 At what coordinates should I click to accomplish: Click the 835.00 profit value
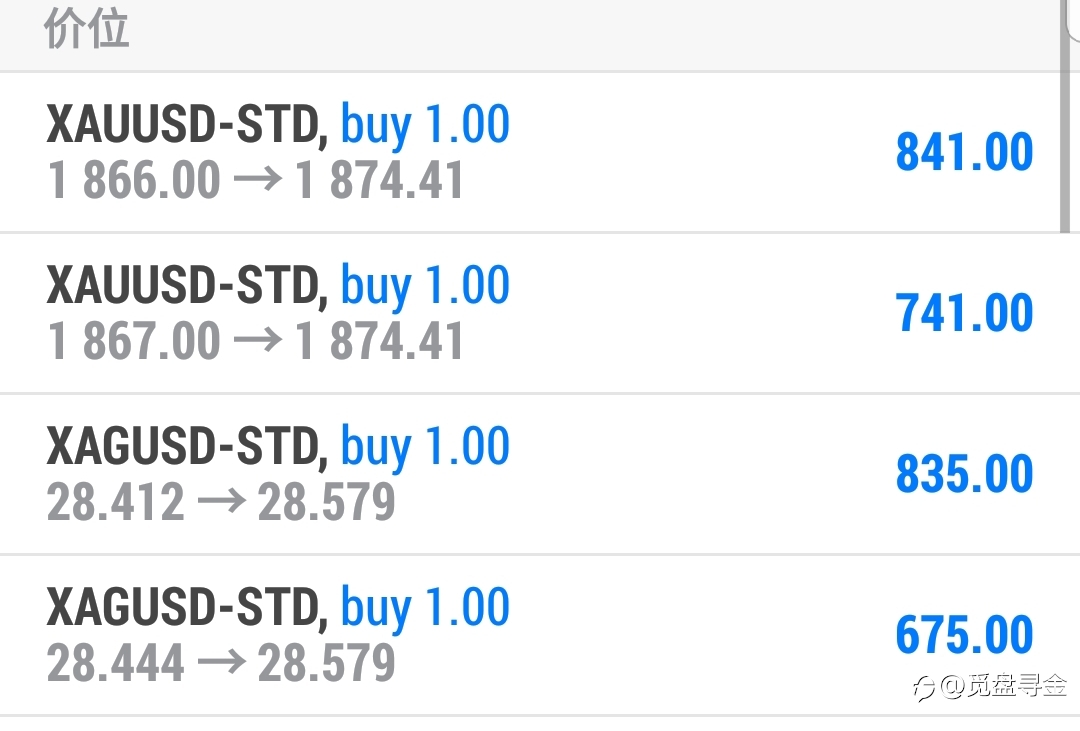964,474
